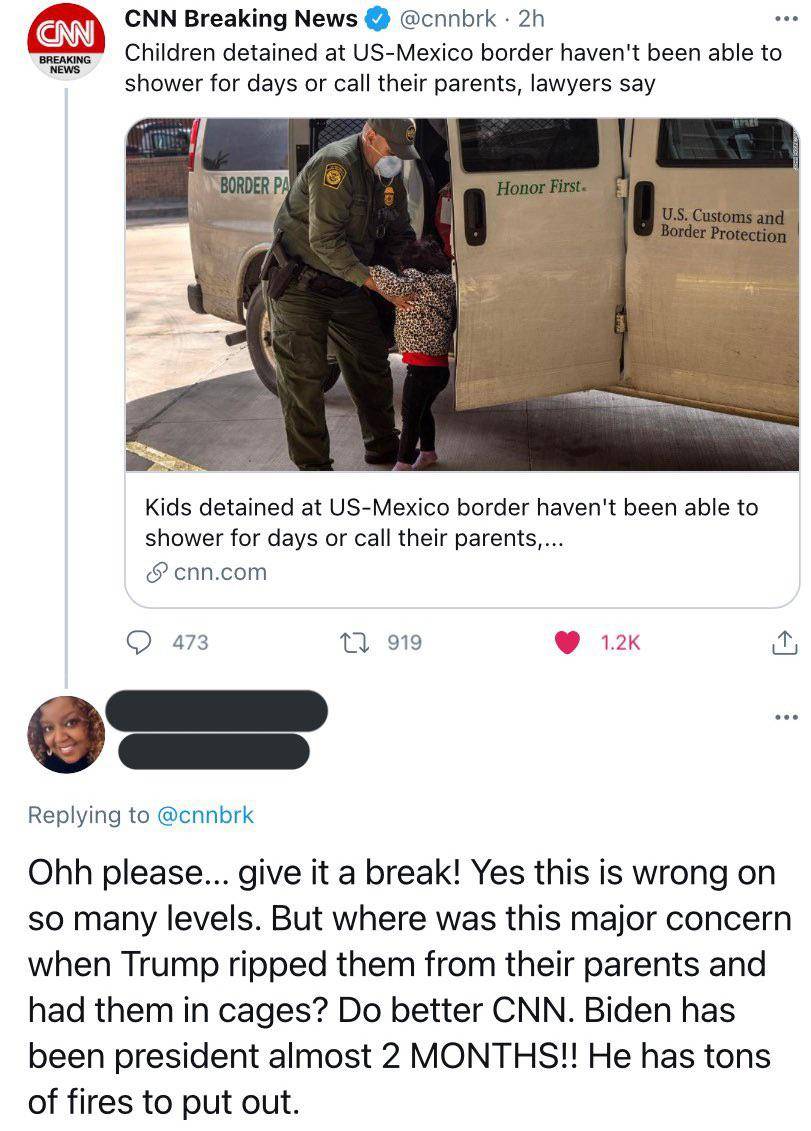Open the replying user's profile photo

coord(66,734)
